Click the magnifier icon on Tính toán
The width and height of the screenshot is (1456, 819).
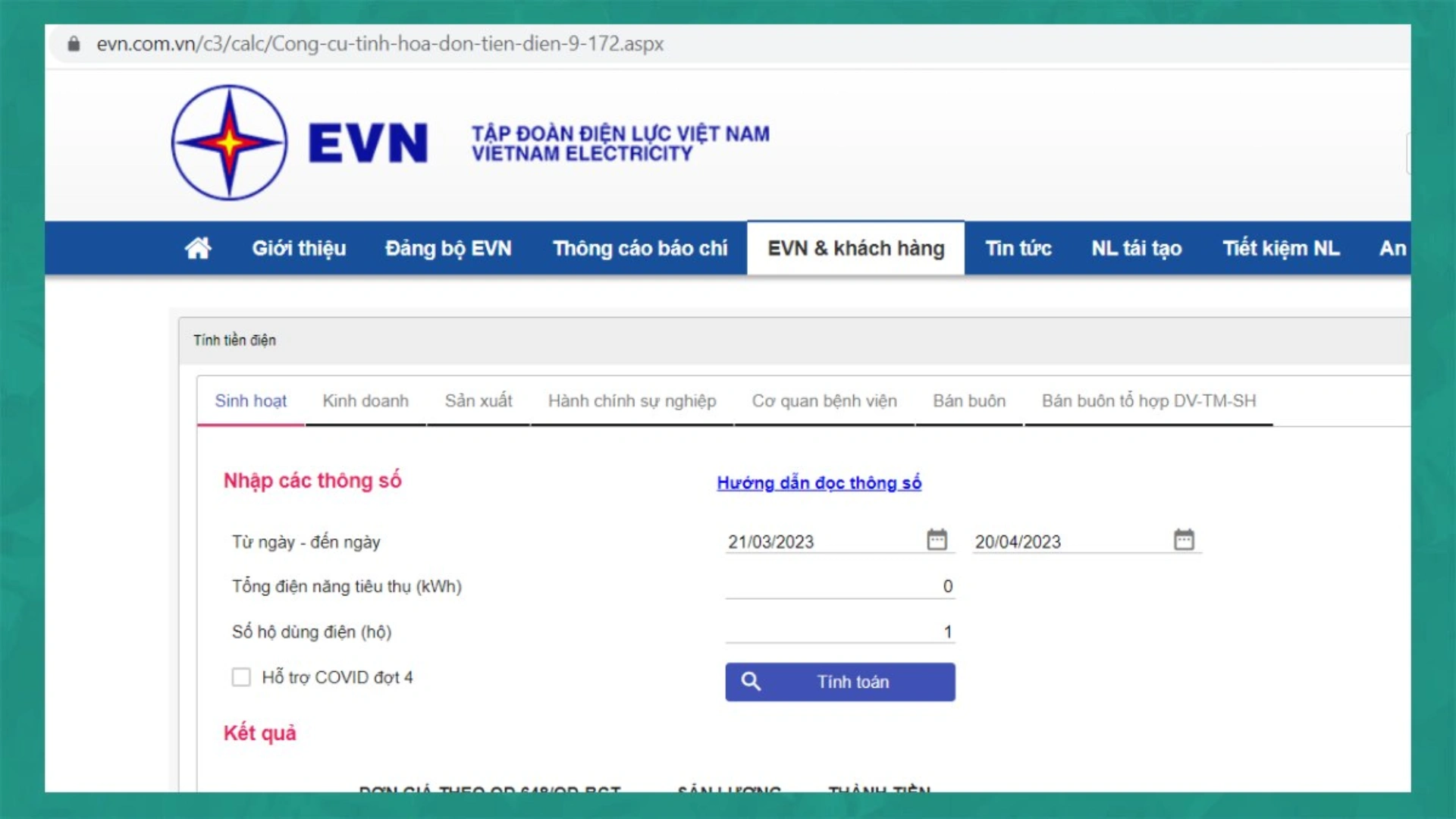pyautogui.click(x=751, y=682)
